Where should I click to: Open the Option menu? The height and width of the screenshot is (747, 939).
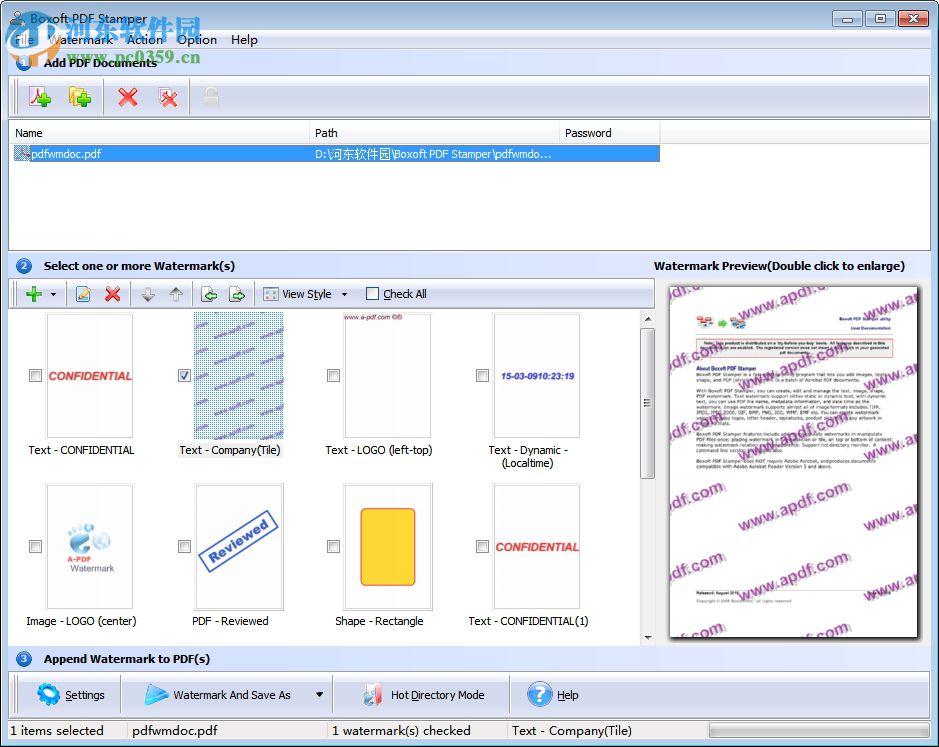tap(196, 40)
